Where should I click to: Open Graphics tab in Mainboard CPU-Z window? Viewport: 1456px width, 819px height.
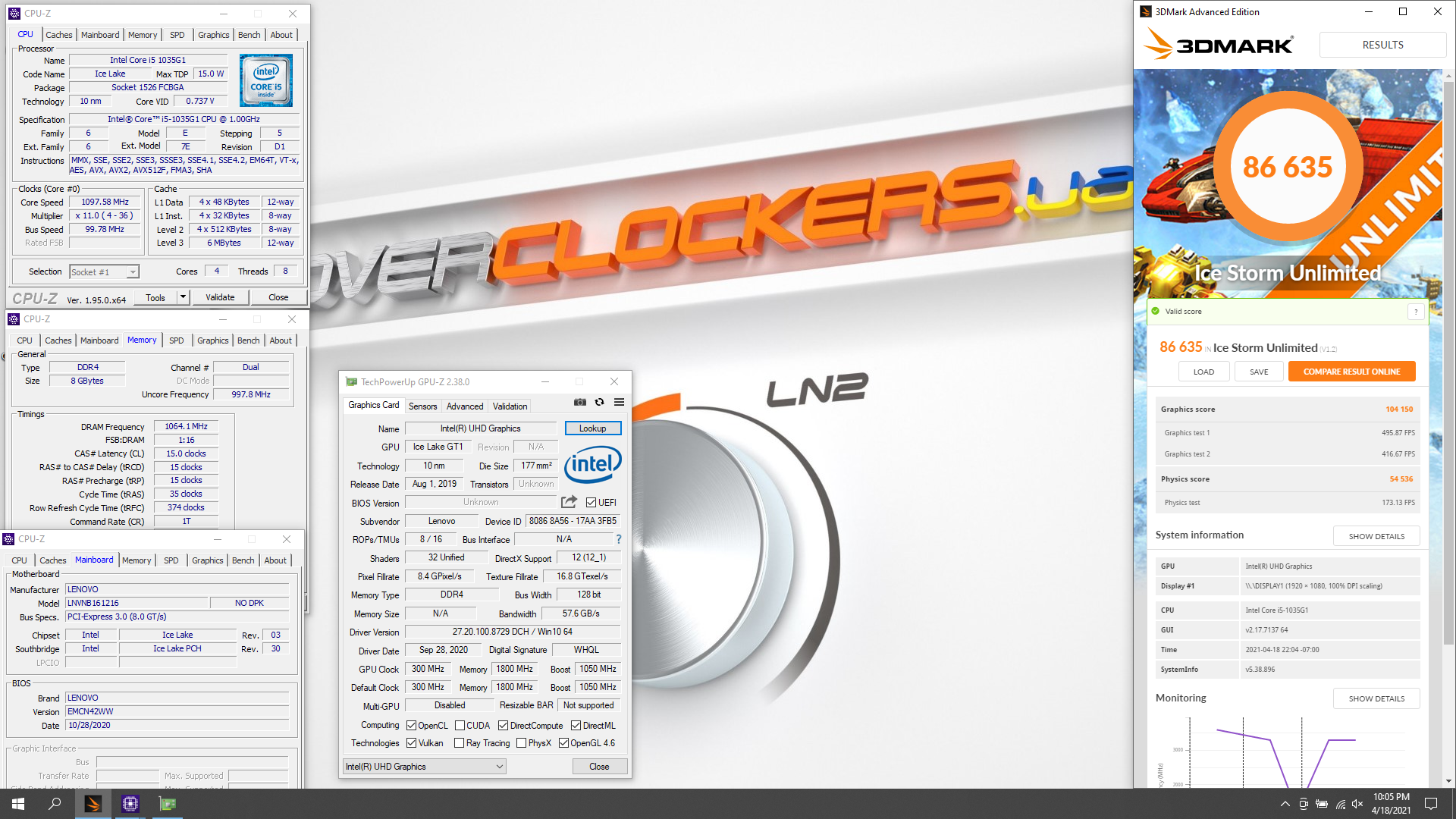click(207, 560)
